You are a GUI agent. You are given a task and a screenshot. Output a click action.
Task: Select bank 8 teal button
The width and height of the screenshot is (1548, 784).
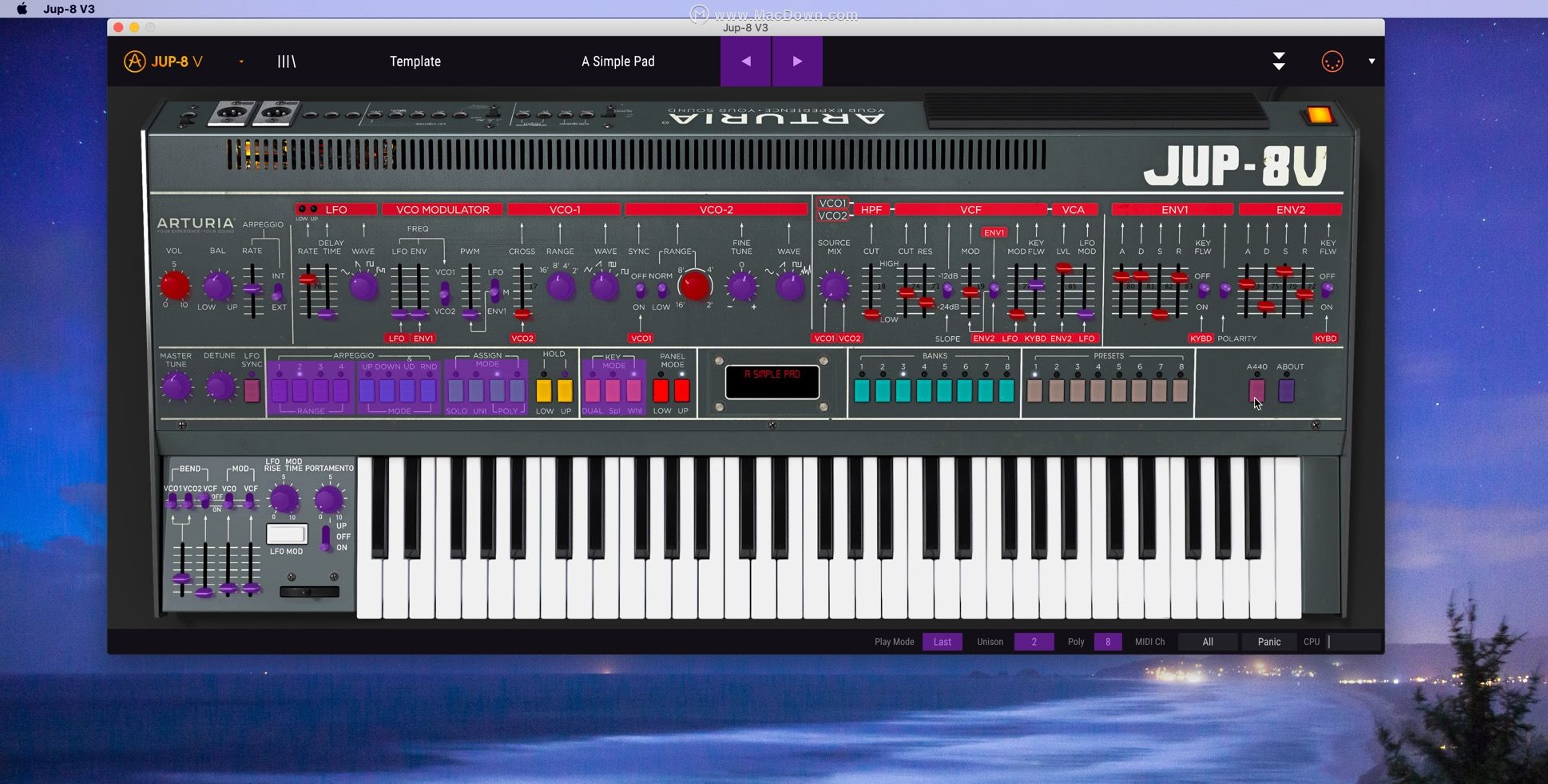pos(1006,390)
